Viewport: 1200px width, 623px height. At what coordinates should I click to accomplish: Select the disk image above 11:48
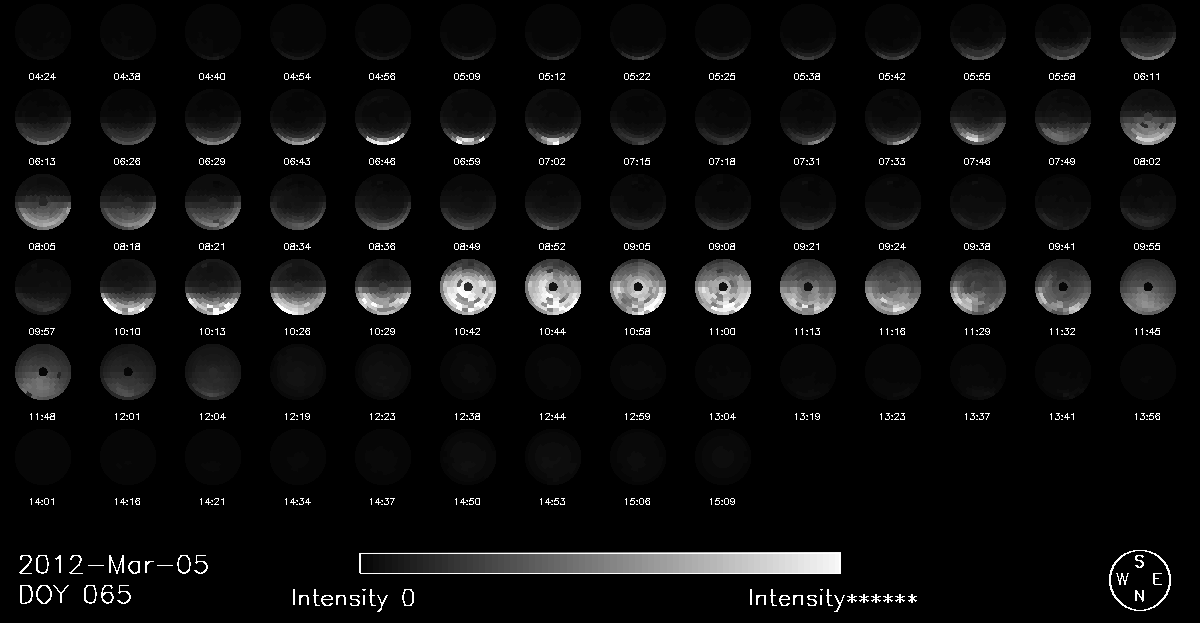(x=43, y=373)
